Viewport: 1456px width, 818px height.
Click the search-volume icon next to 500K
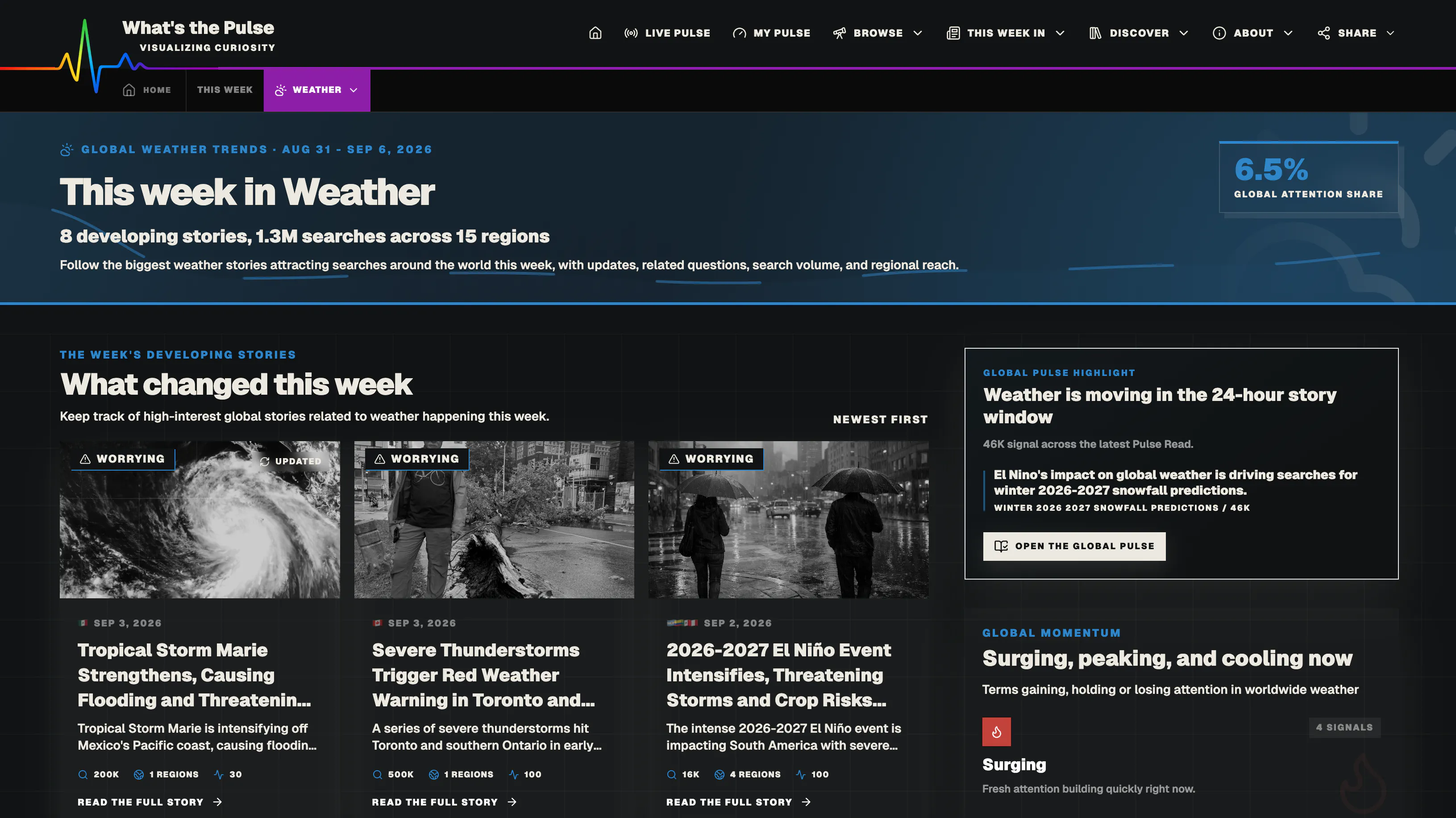point(378,775)
